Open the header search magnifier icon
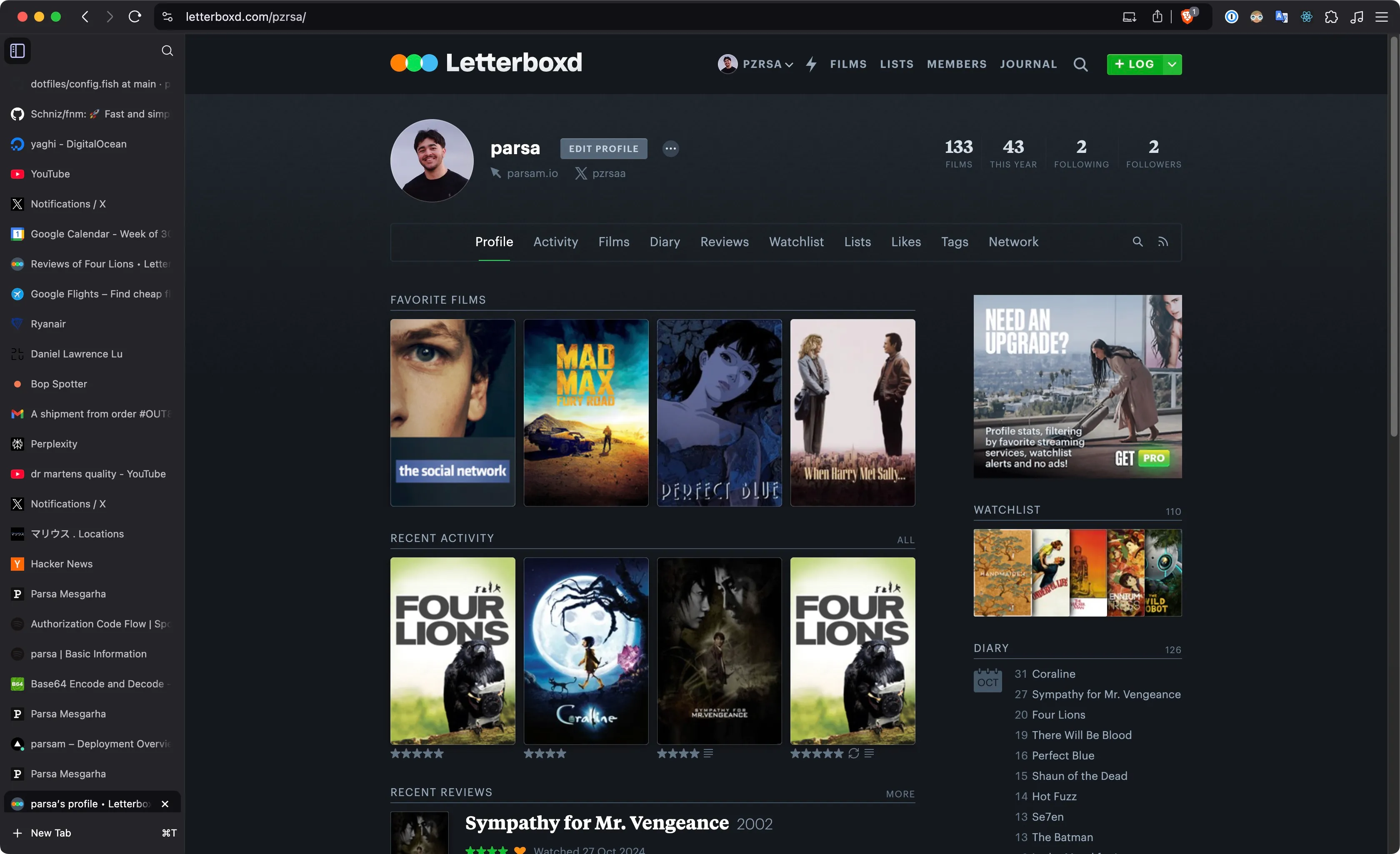The image size is (1400, 854). click(1080, 64)
